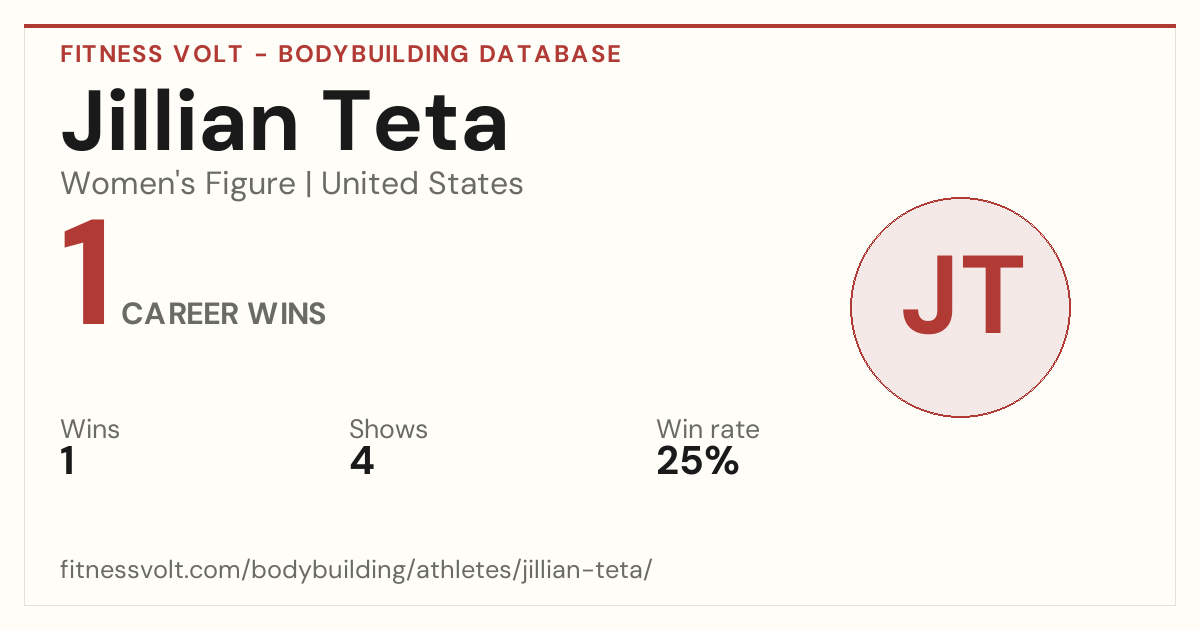The width and height of the screenshot is (1200, 630).
Task: Click the Wins value 1
Action: point(68,461)
